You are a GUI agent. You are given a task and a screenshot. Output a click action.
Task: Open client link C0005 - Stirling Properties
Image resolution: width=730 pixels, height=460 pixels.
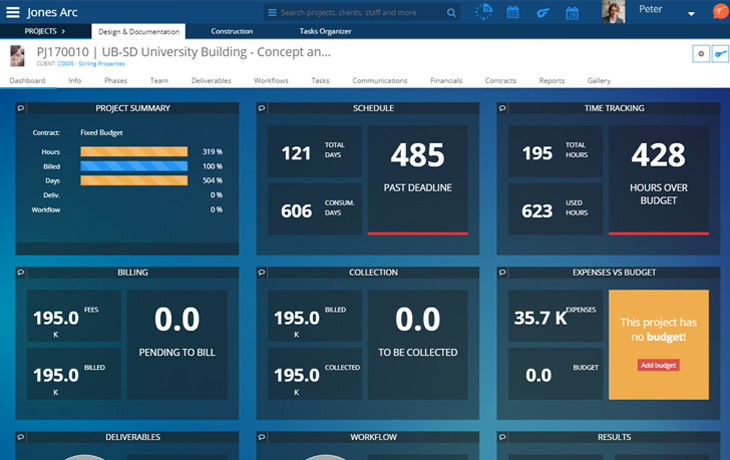click(x=91, y=64)
